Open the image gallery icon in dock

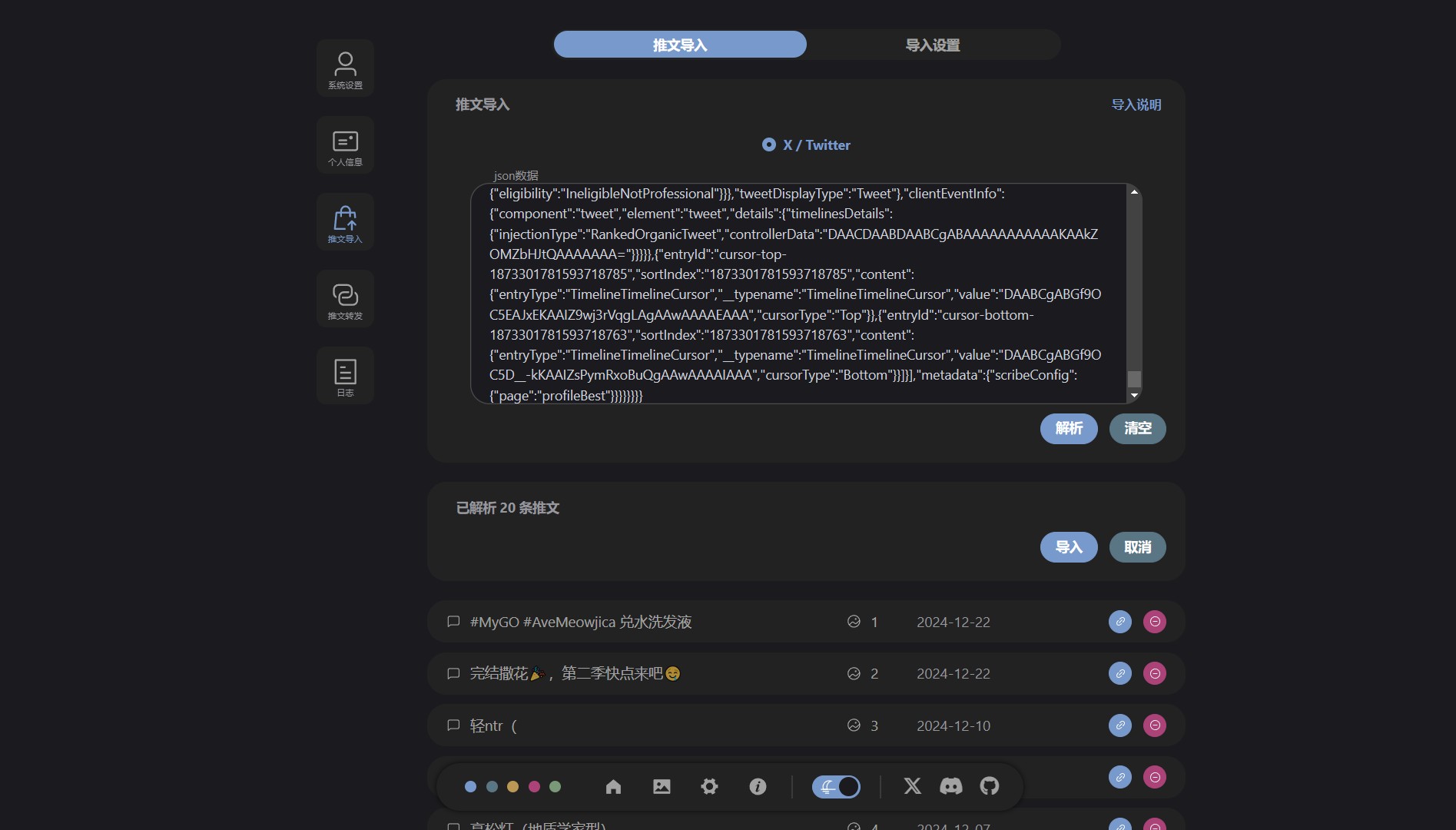pyautogui.click(x=662, y=786)
